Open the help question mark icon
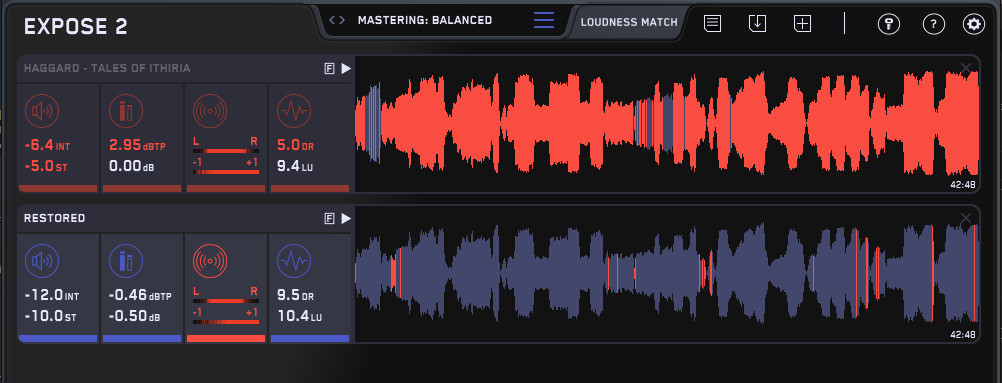The image size is (1002, 383). (934, 24)
